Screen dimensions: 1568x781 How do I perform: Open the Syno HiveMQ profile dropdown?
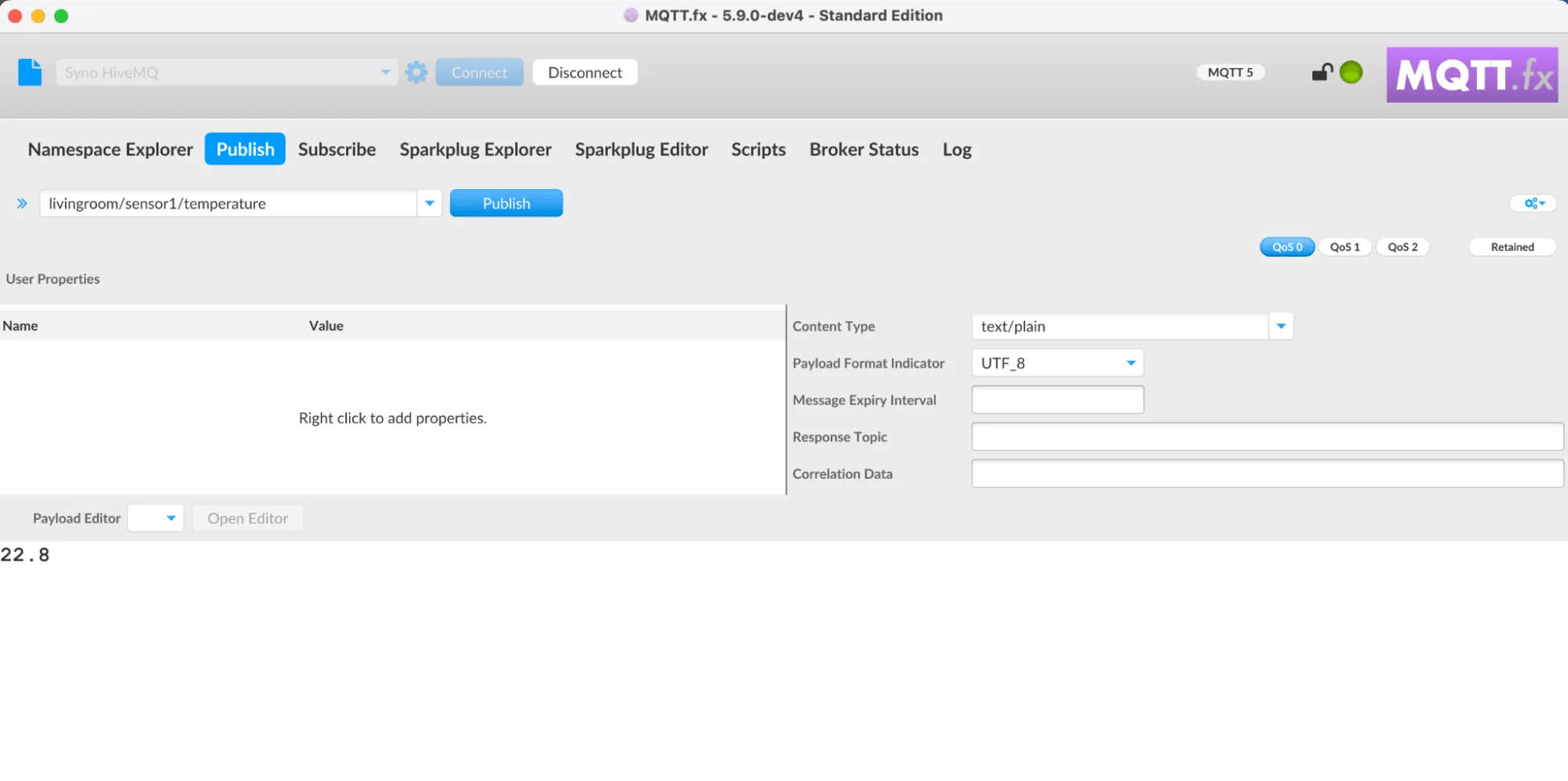point(227,72)
